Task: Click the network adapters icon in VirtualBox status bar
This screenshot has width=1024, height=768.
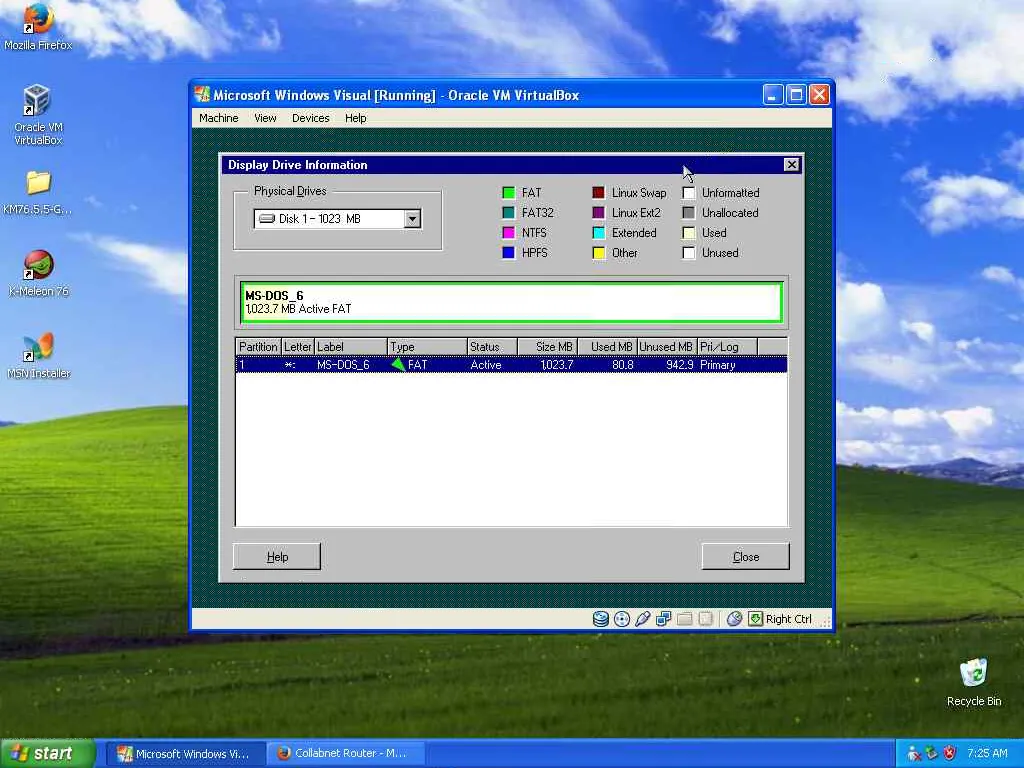Action: tap(664, 618)
